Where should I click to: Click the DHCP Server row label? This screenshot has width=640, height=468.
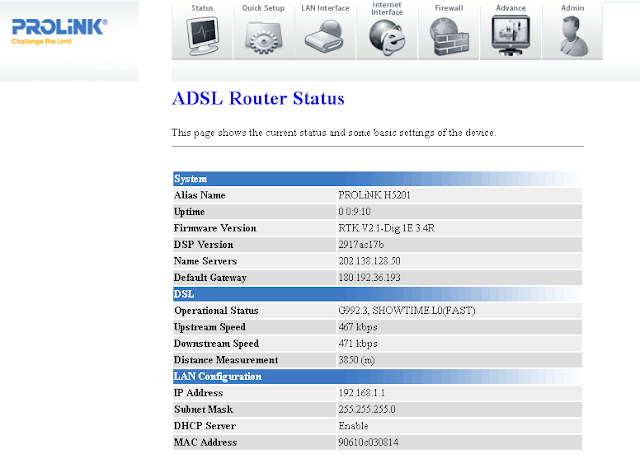[x=205, y=426]
